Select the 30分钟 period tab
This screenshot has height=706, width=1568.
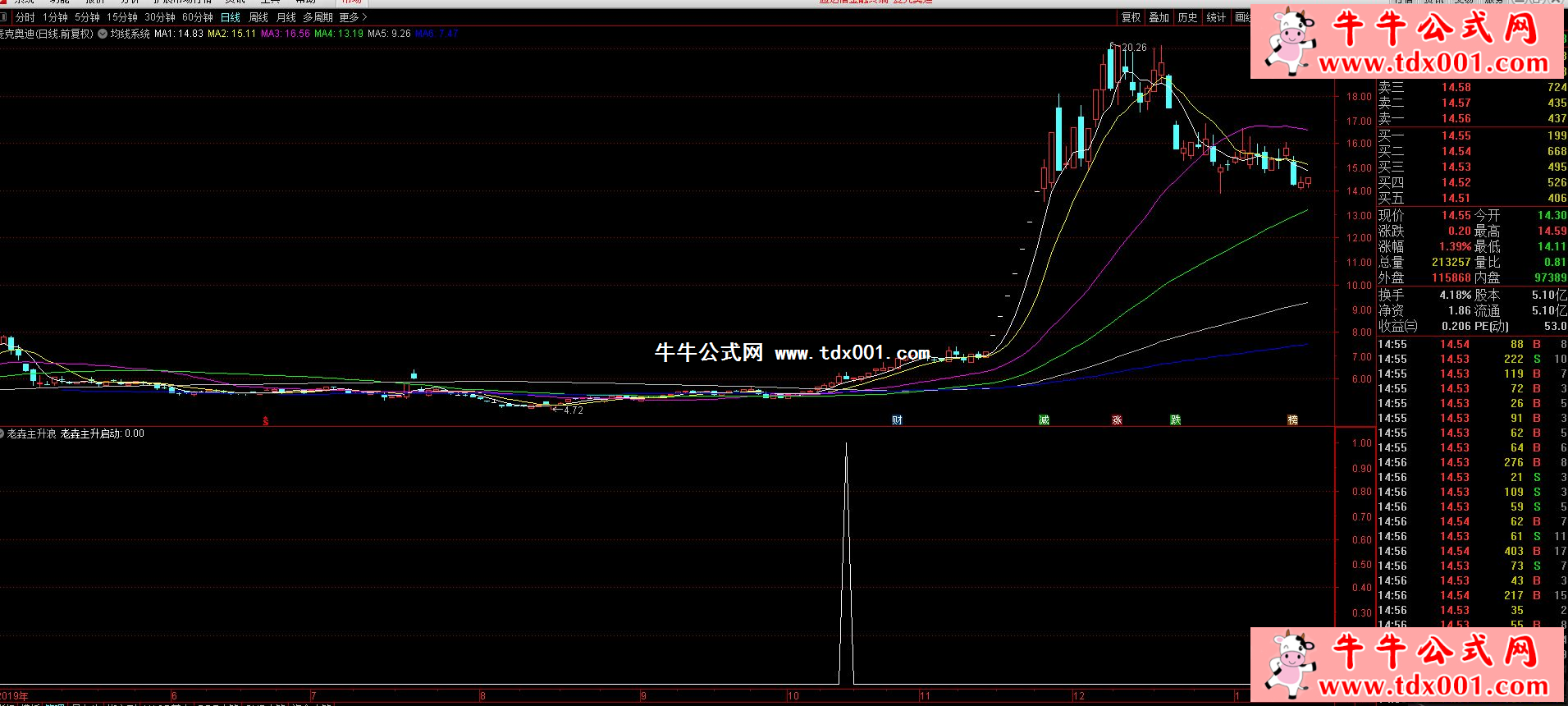pos(160,17)
